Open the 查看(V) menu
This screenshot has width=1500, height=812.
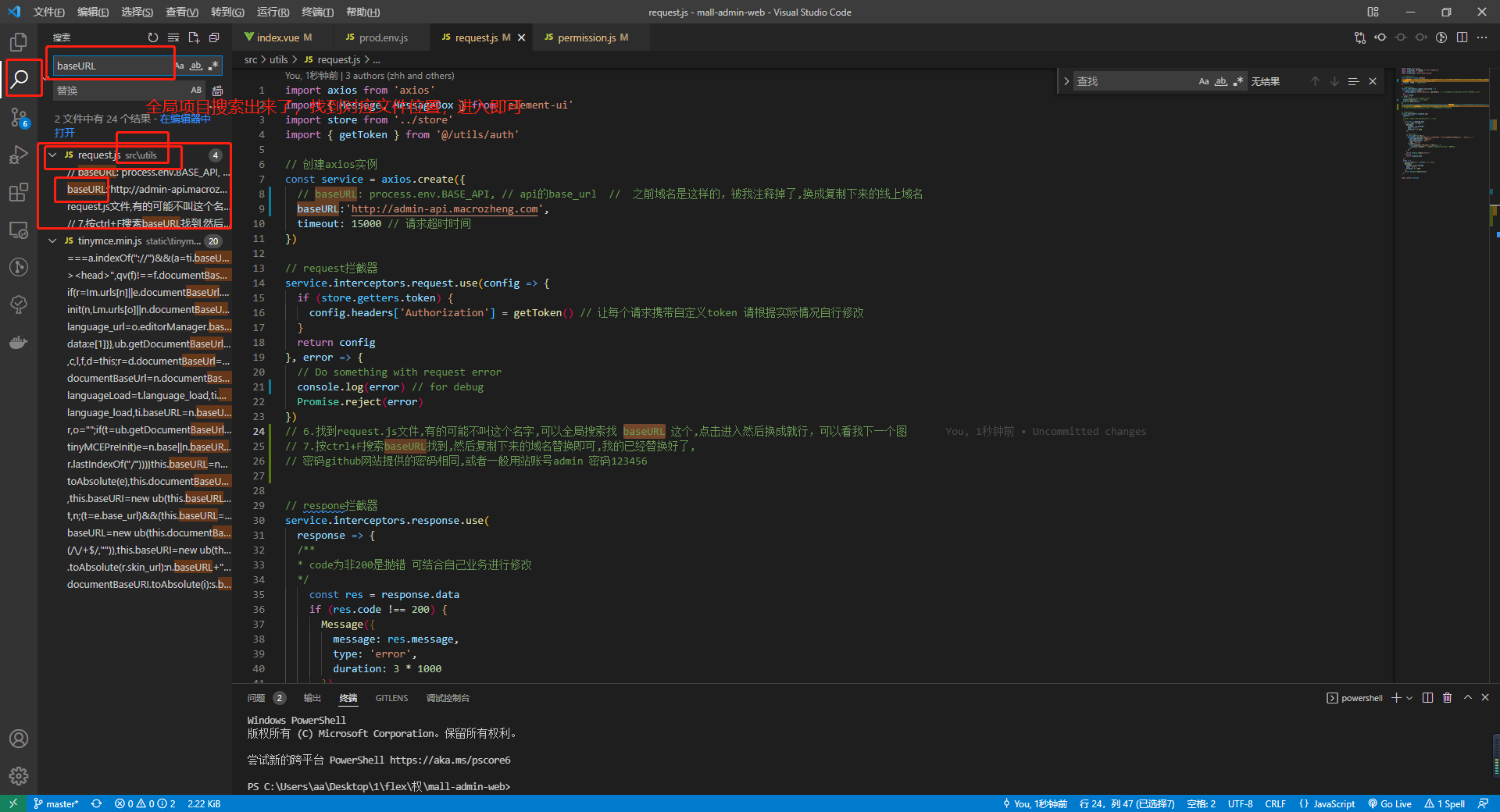[x=182, y=12]
